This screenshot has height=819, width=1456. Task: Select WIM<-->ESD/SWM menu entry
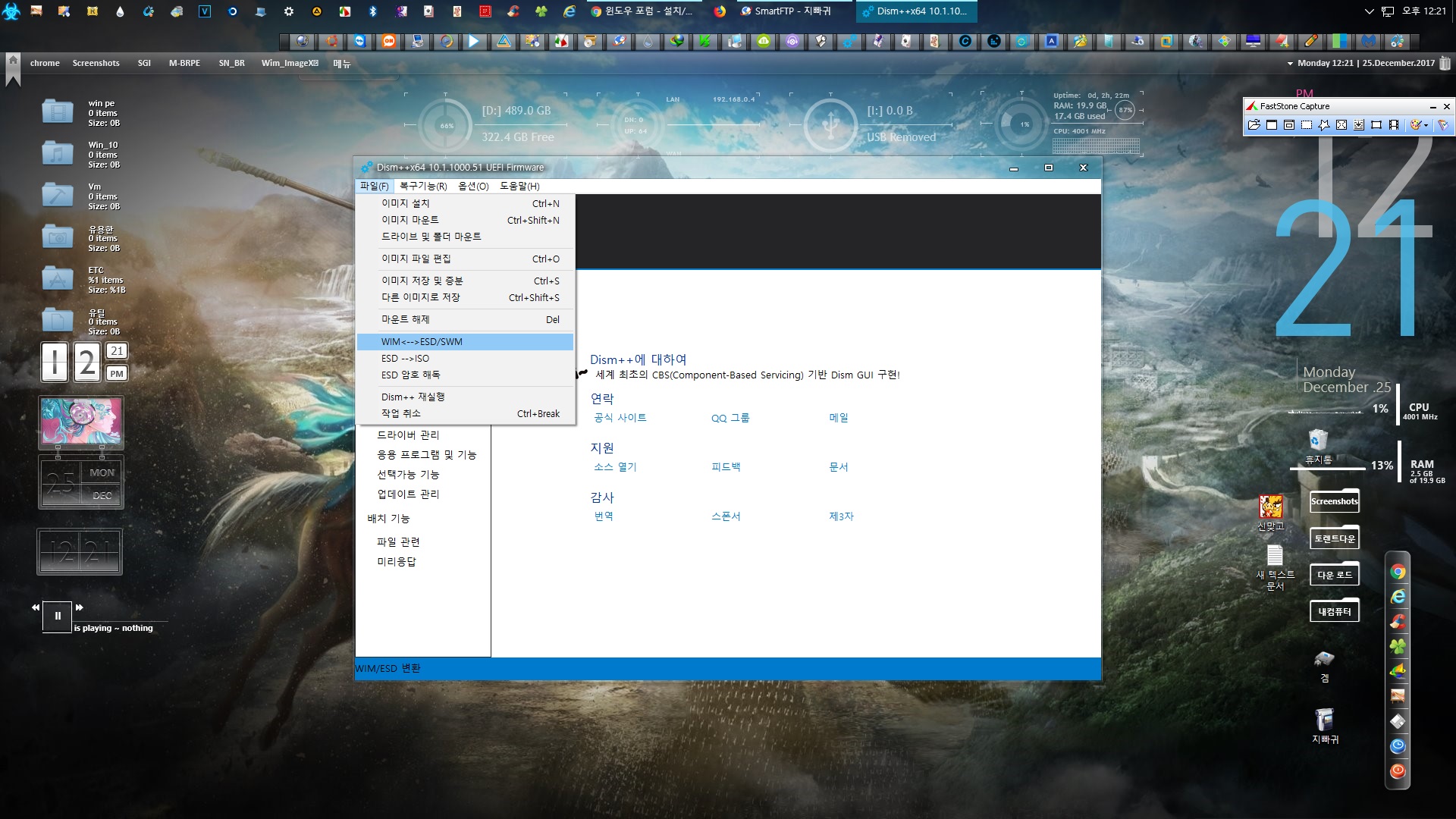465,342
